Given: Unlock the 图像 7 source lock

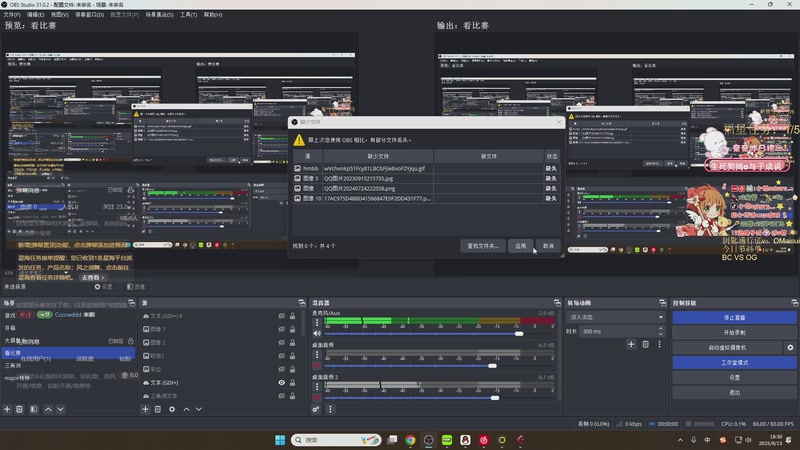Looking at the screenshot, I should point(292,330).
